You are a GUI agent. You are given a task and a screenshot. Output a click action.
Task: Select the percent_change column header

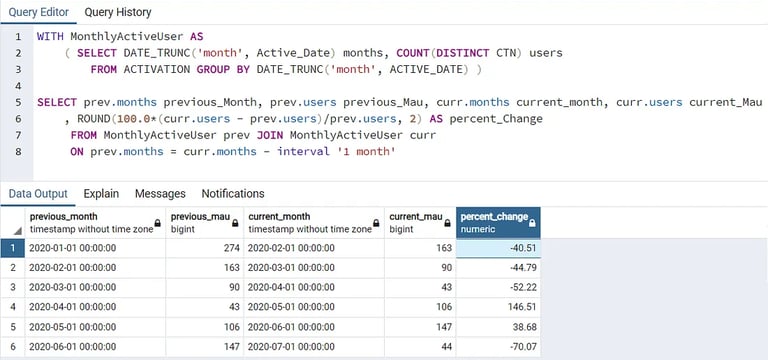tap(498, 223)
